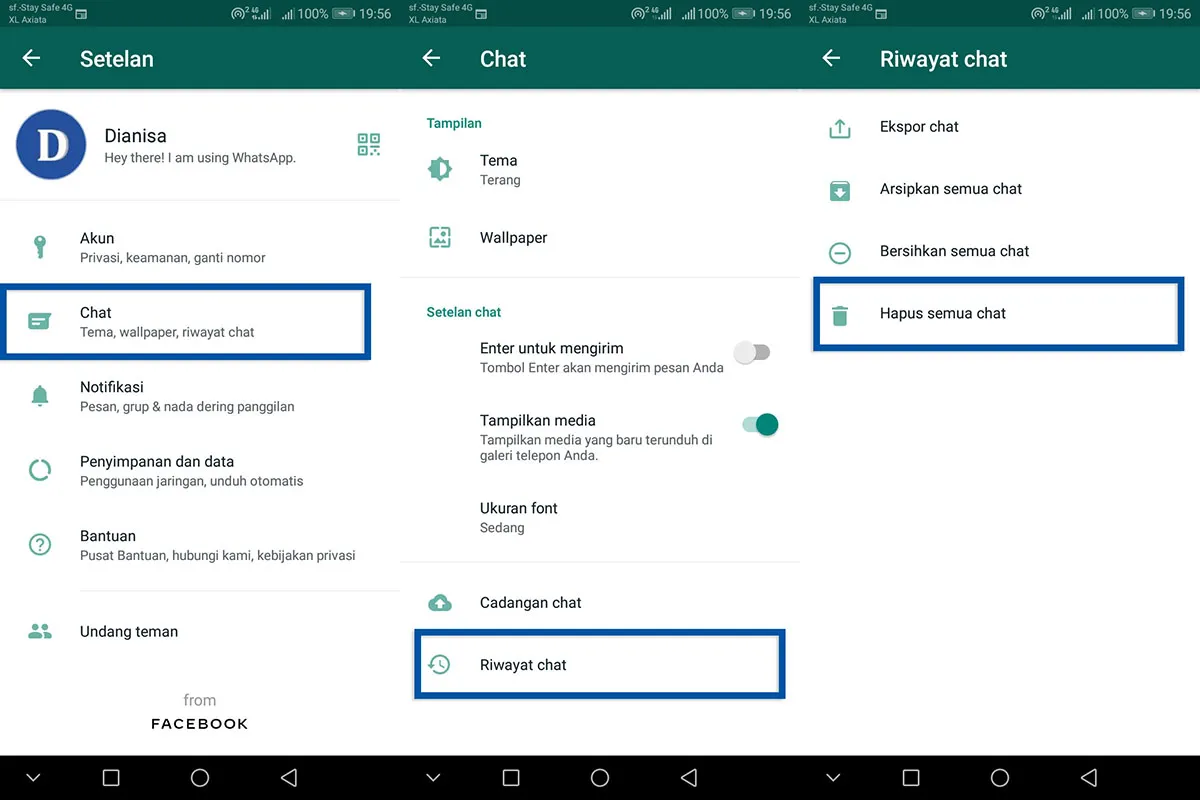Click the Wallpaper picture icon

(440, 237)
